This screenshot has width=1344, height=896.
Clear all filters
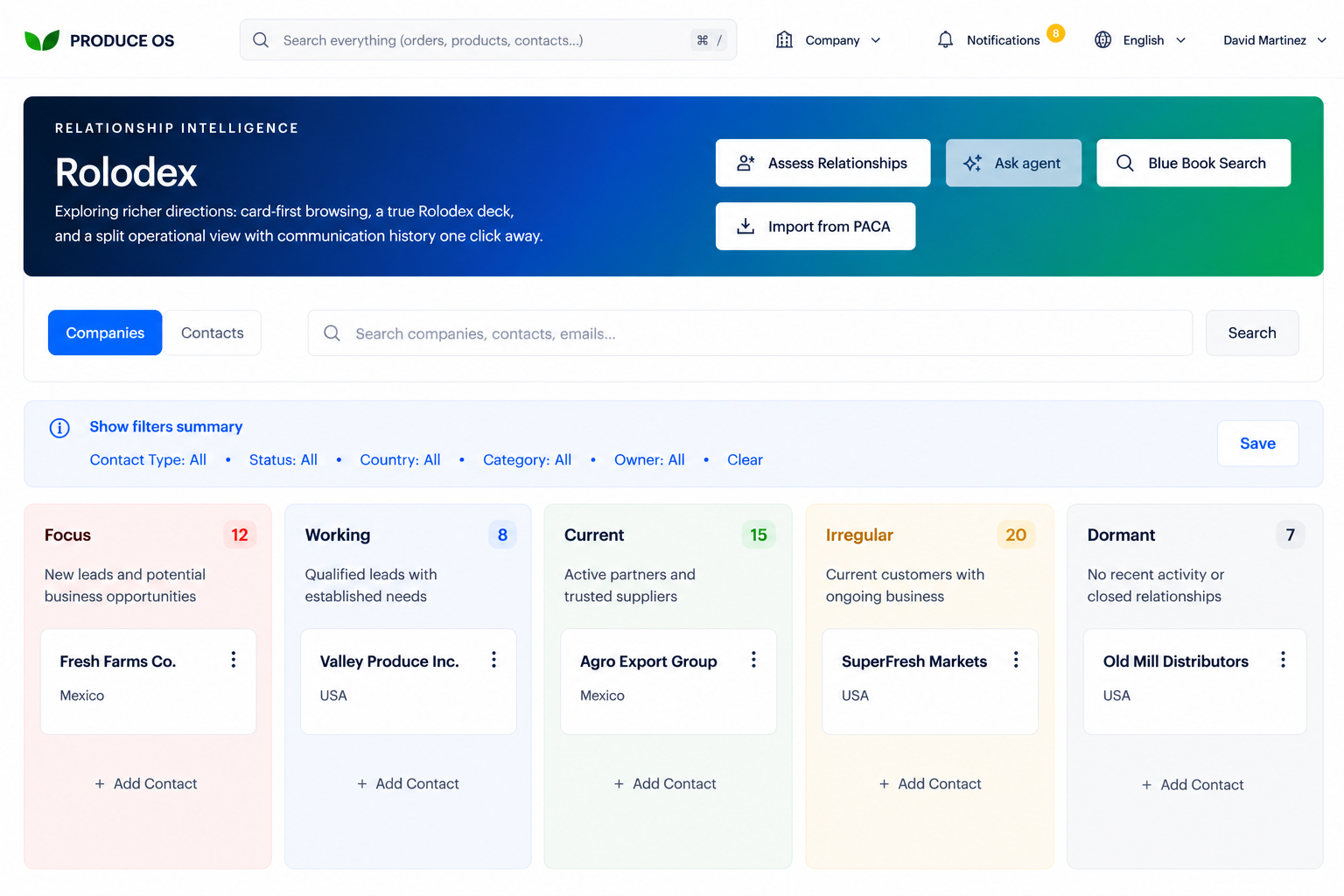(x=745, y=460)
